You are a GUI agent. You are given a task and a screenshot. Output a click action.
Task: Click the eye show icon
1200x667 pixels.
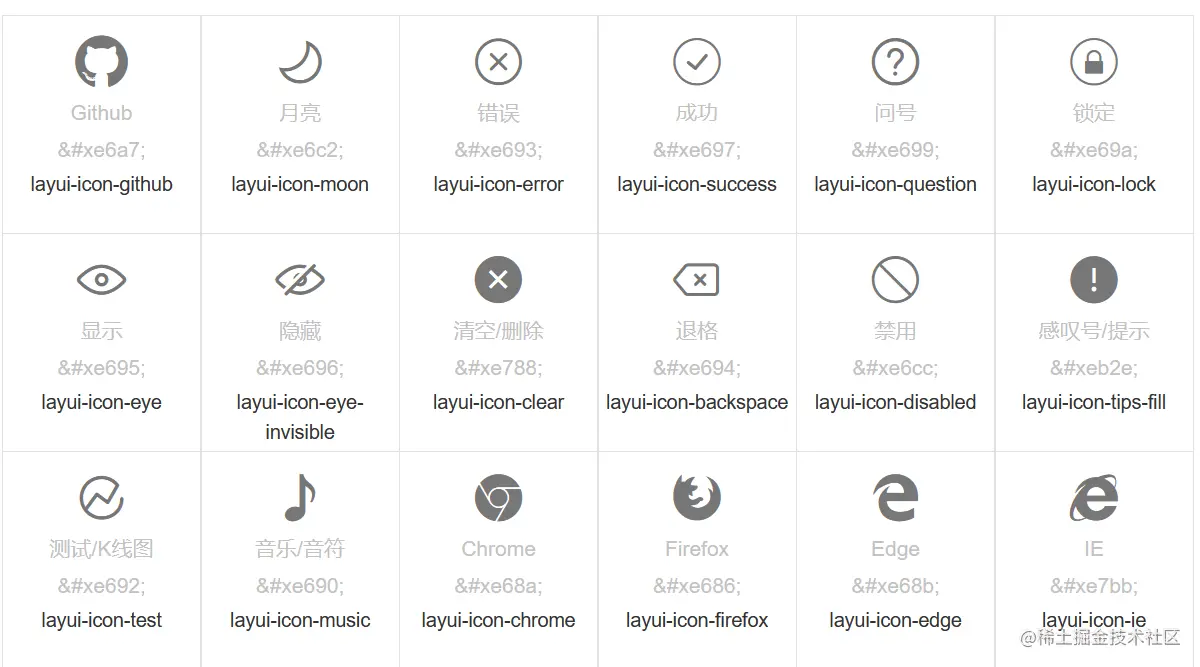coord(101,280)
